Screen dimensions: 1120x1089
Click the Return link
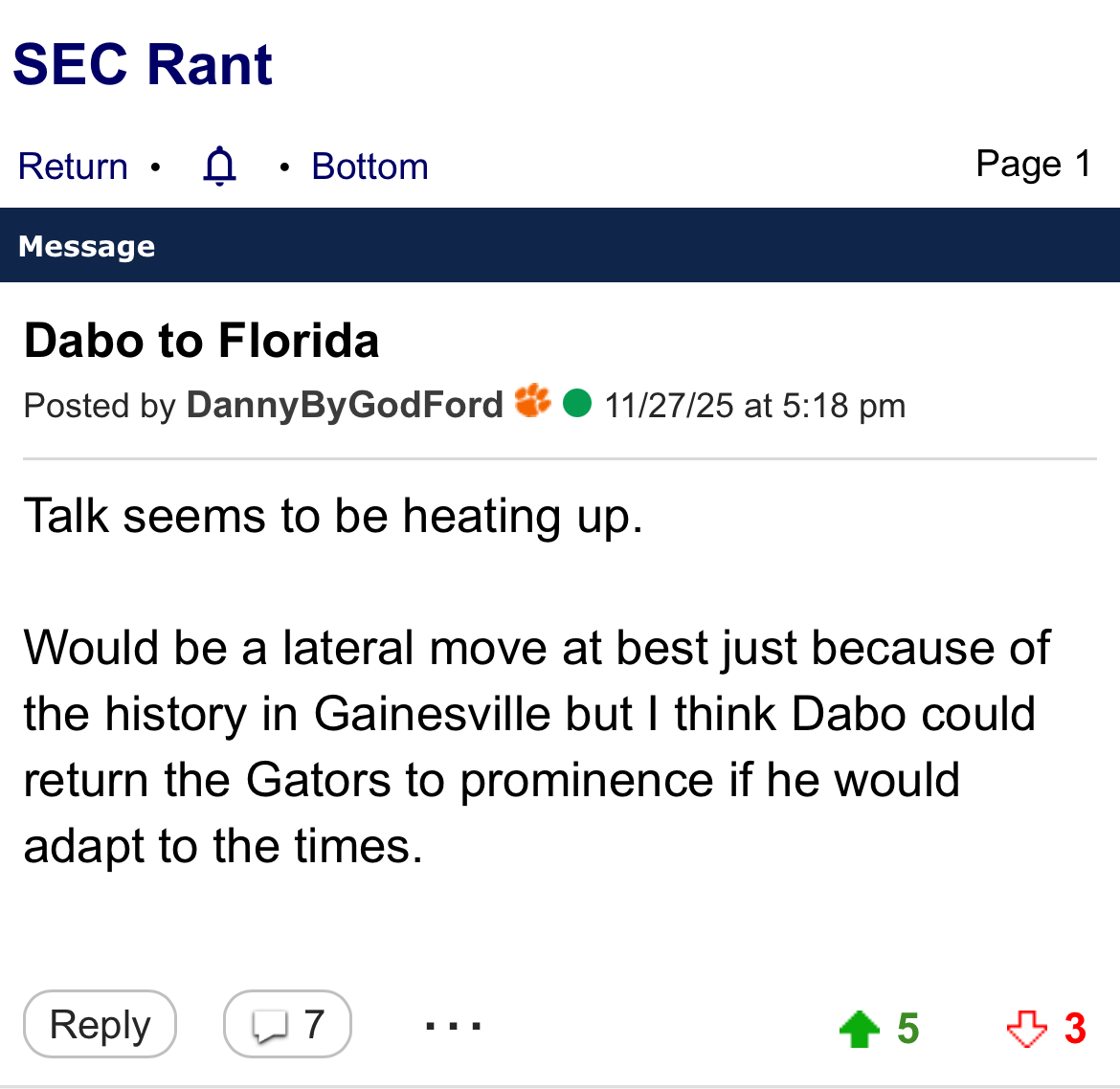click(73, 167)
